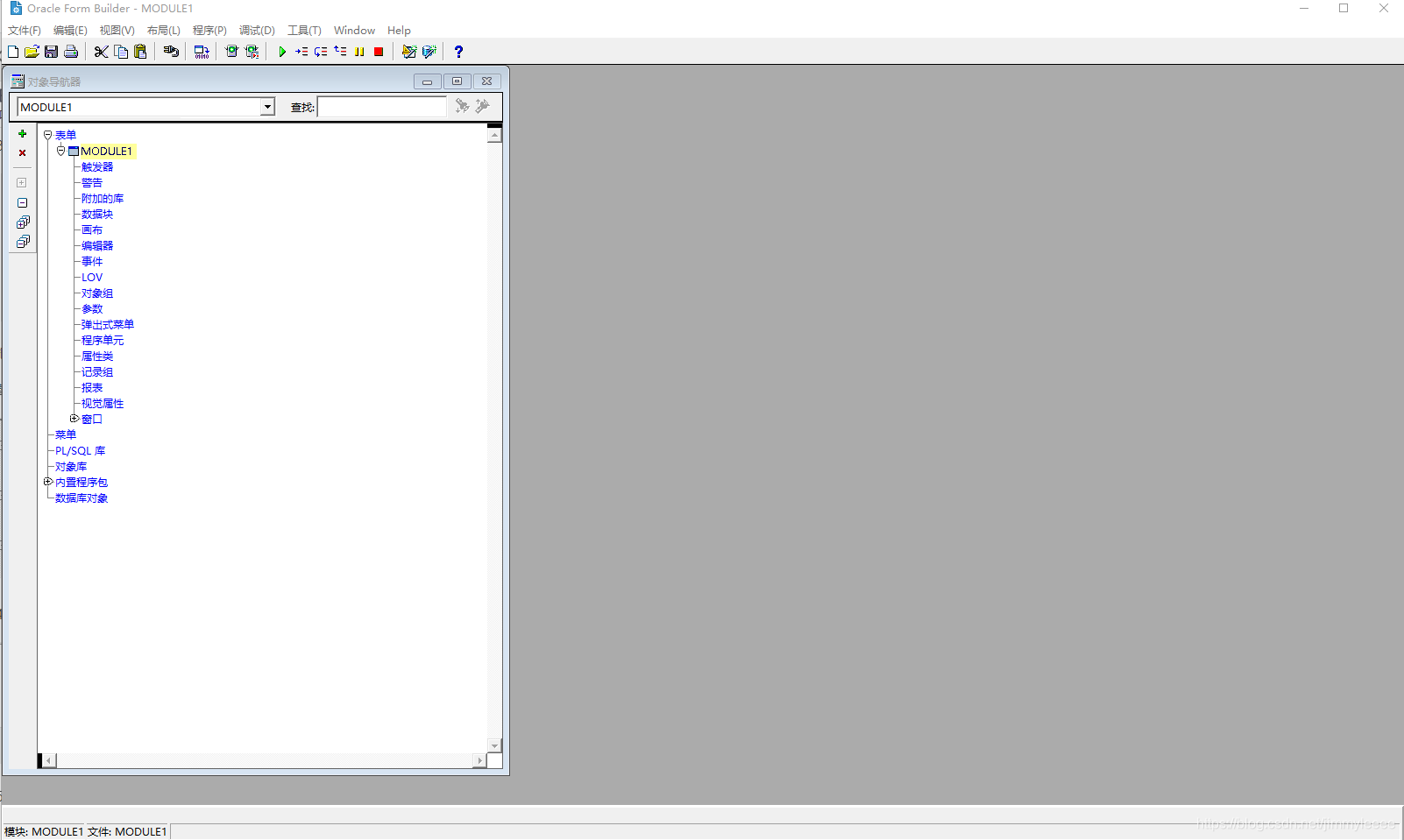The image size is (1404, 840).
Task: Click the Copy toolbar icon
Action: tap(121, 52)
